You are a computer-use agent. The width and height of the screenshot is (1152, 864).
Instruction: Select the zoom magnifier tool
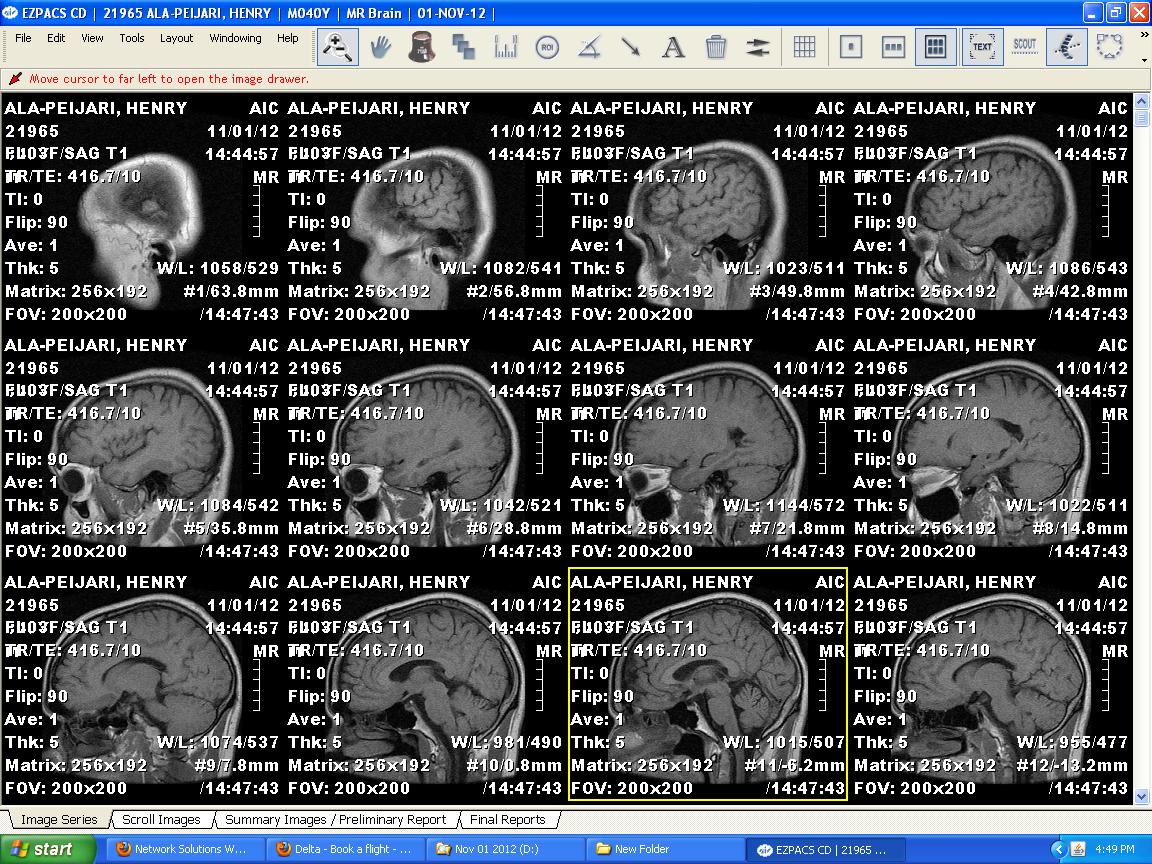click(337, 47)
